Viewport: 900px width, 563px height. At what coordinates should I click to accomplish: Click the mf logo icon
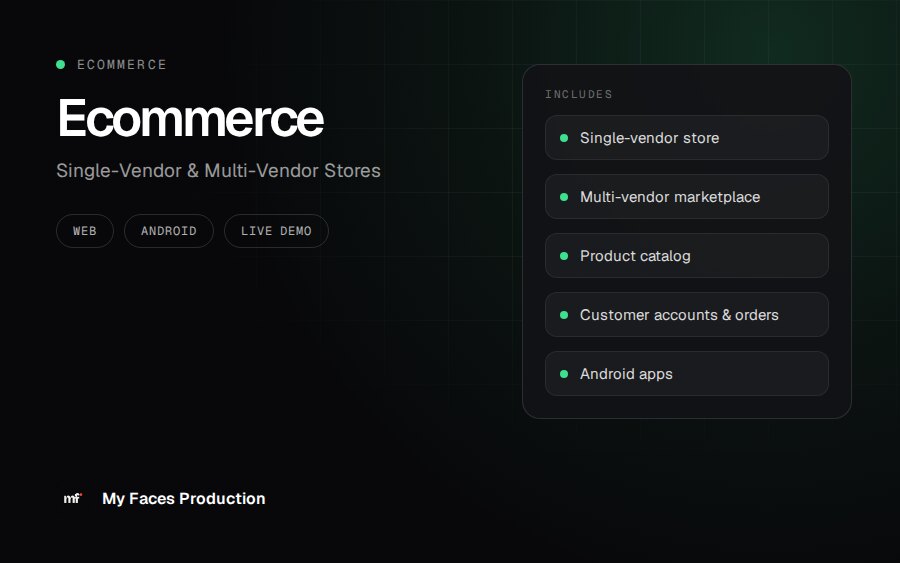point(73,498)
